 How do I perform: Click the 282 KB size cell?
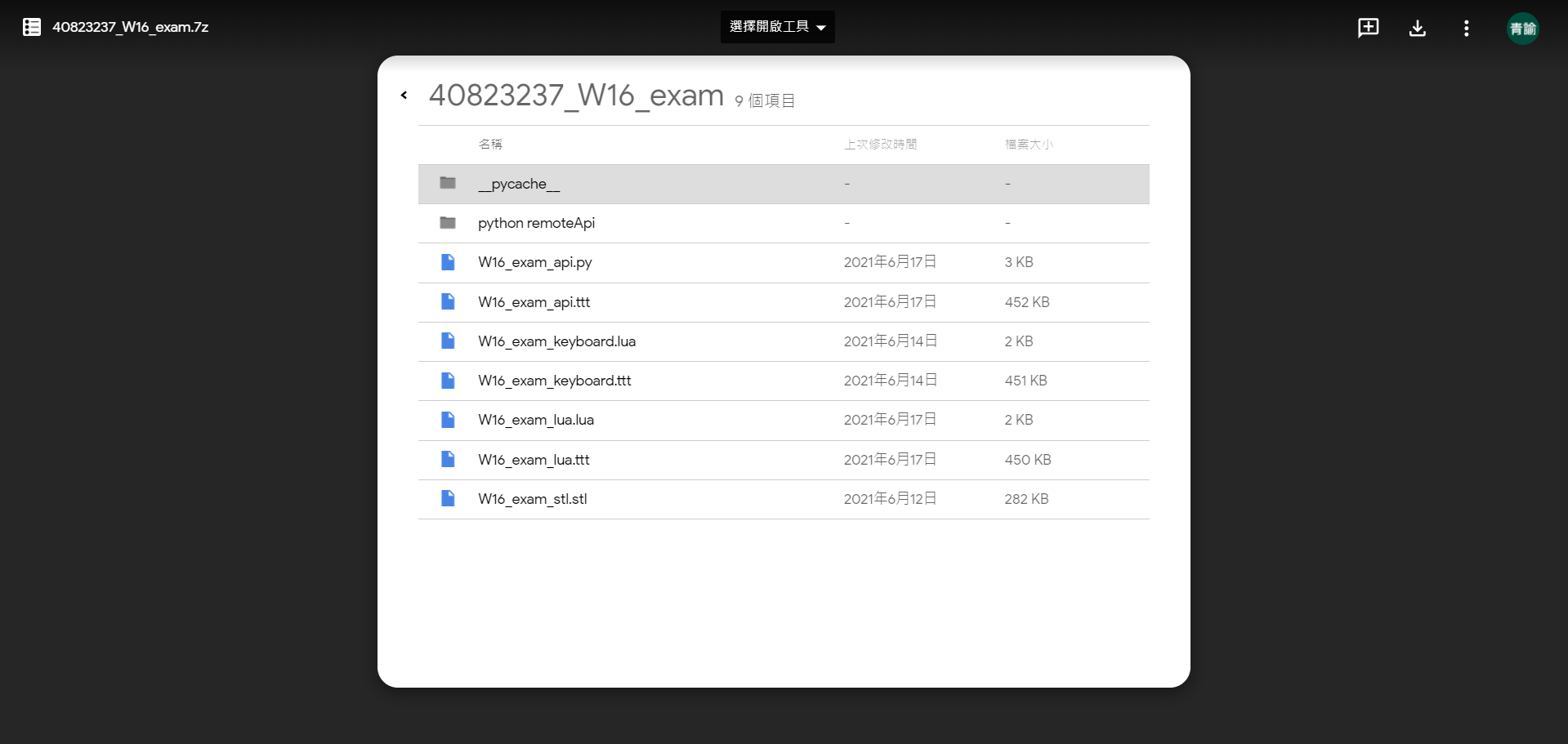[x=1026, y=499]
